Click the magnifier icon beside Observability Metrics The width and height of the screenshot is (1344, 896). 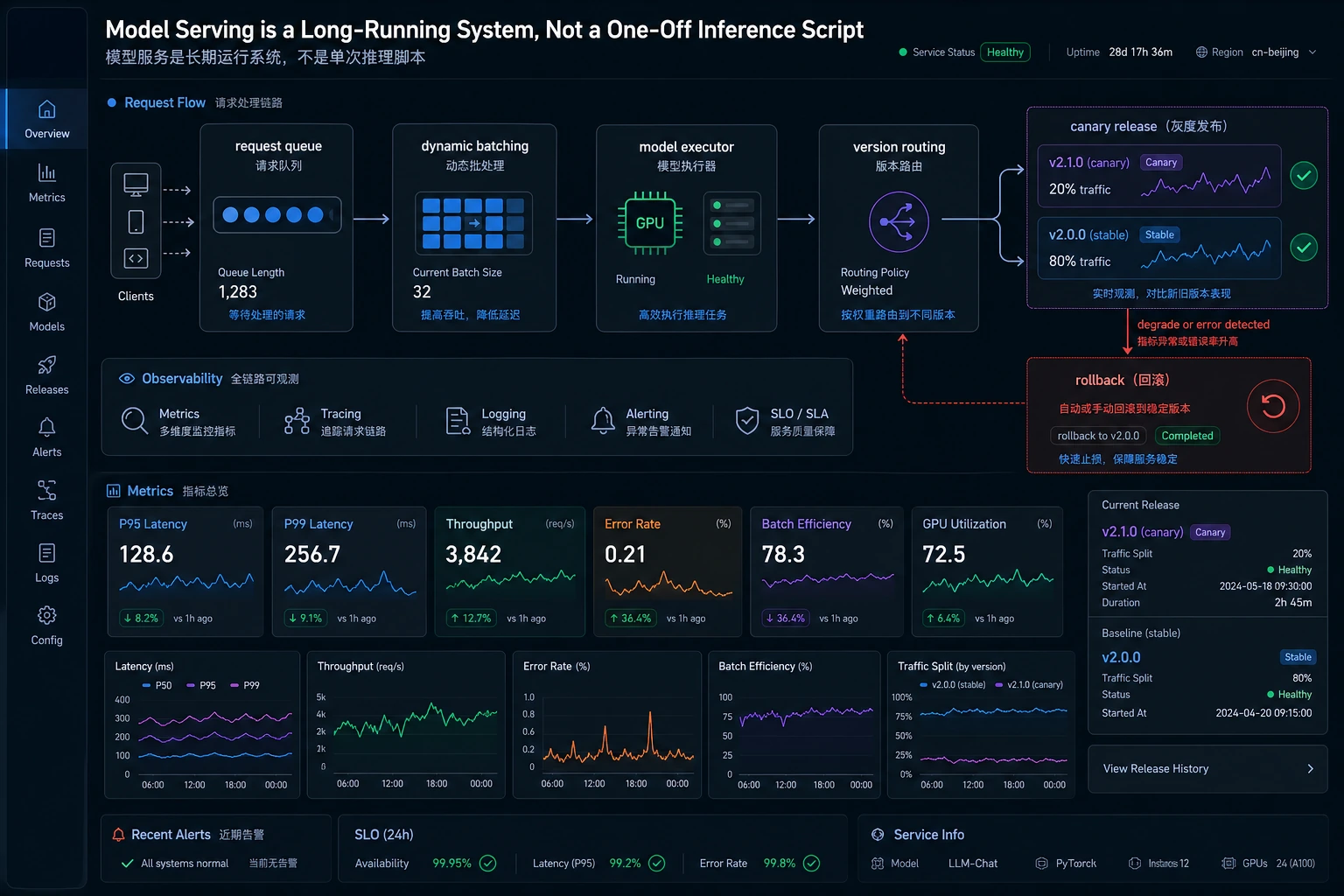135,421
